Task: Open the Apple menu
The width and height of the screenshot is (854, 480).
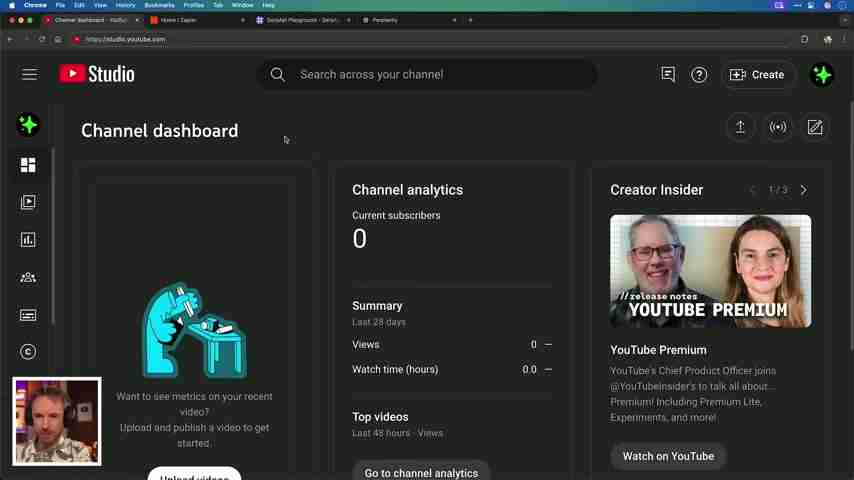Action: pos(12,5)
